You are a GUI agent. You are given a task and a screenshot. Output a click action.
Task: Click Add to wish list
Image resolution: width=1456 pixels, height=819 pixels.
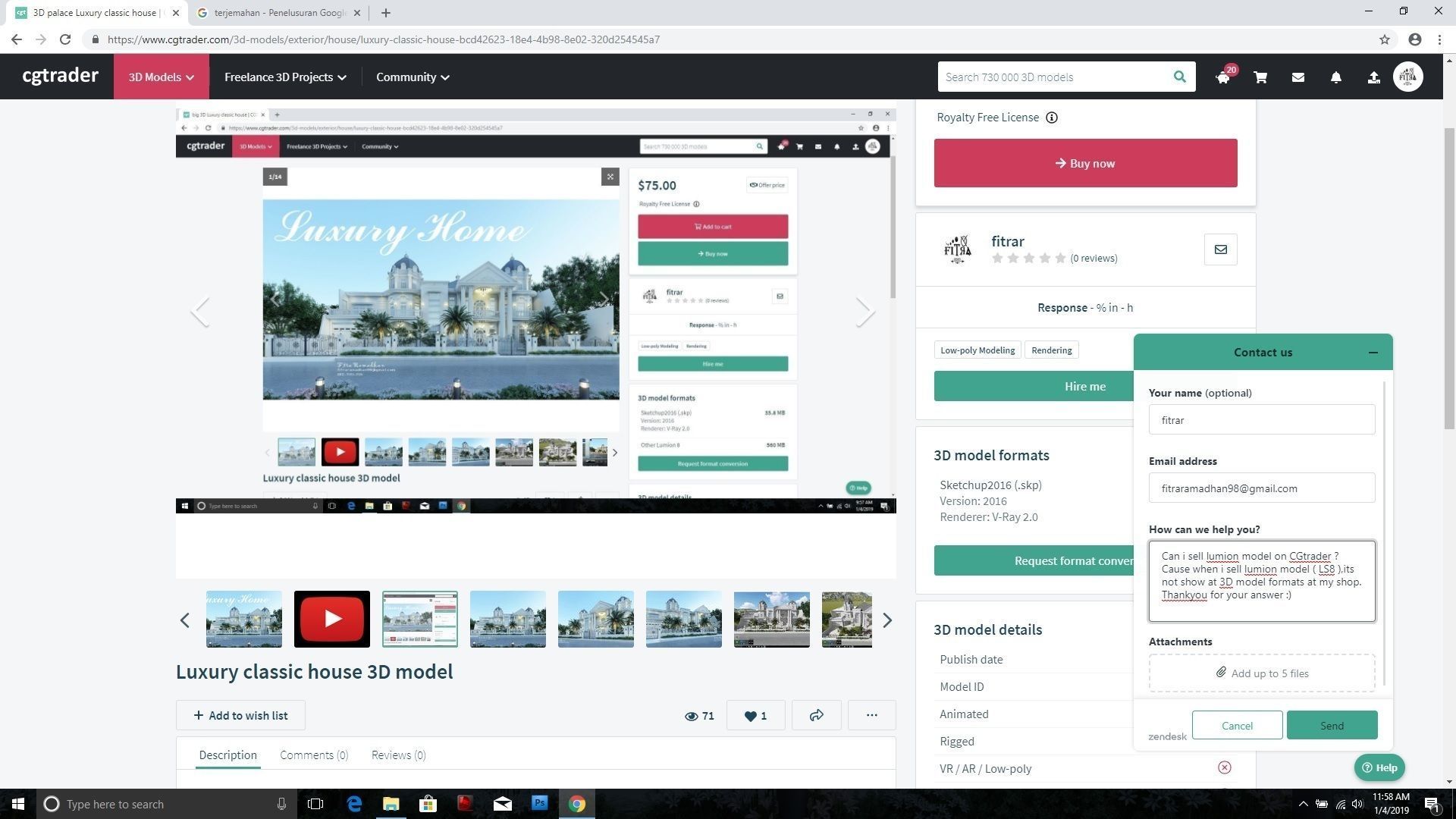240,715
